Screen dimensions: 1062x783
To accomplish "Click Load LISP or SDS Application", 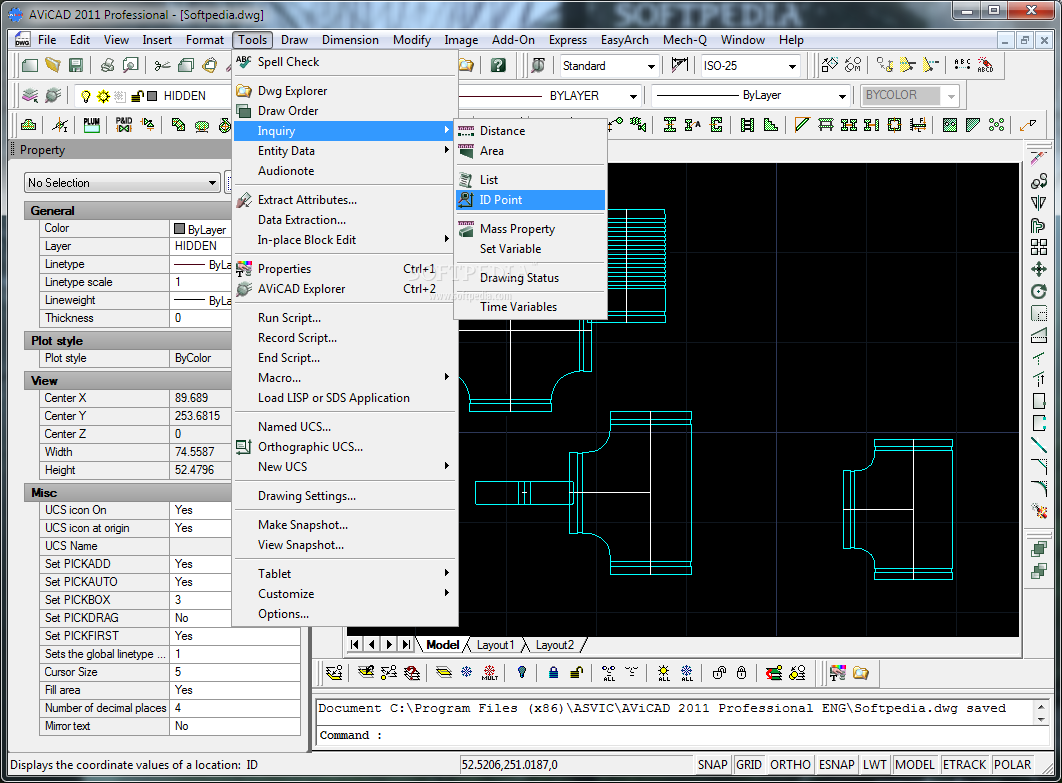I will click(345, 398).
